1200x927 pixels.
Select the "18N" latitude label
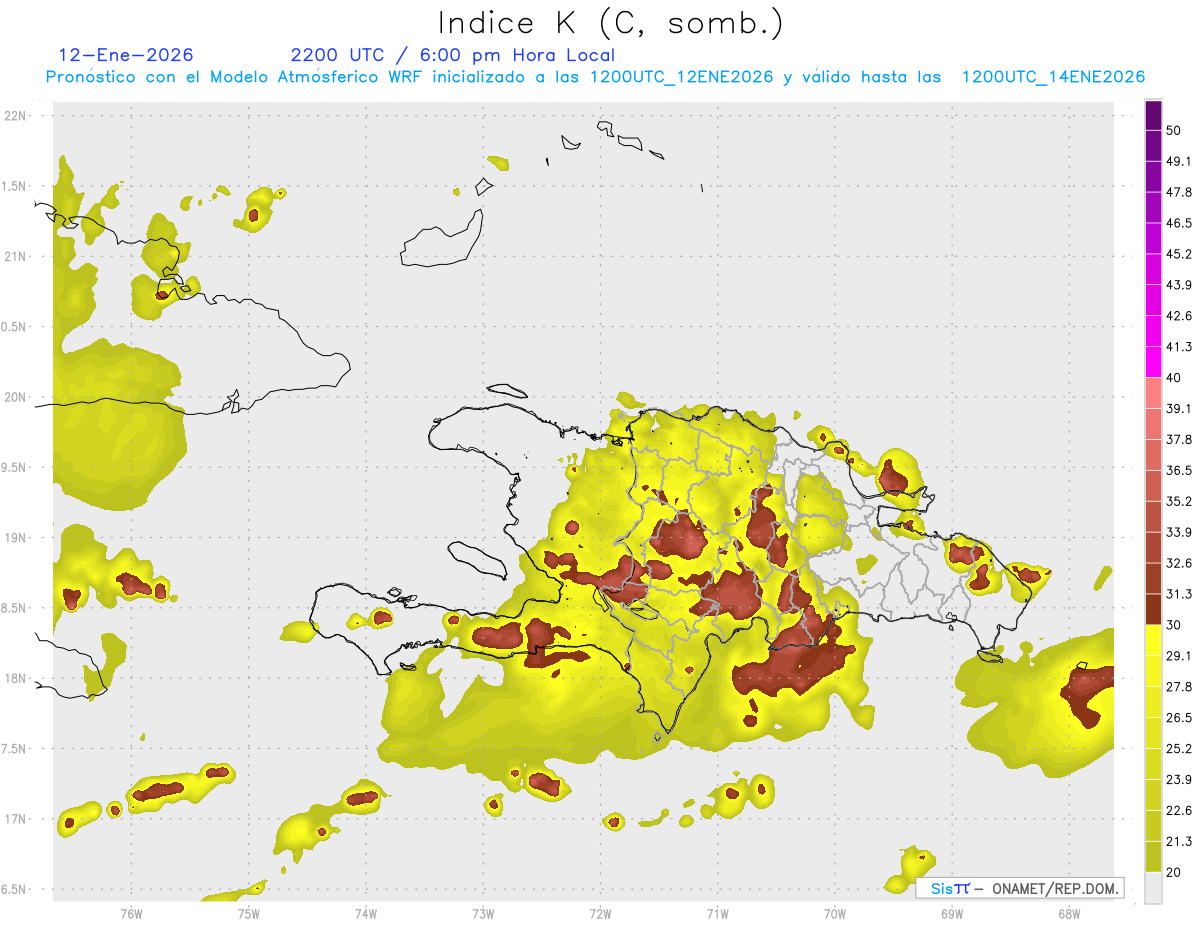click(17, 678)
